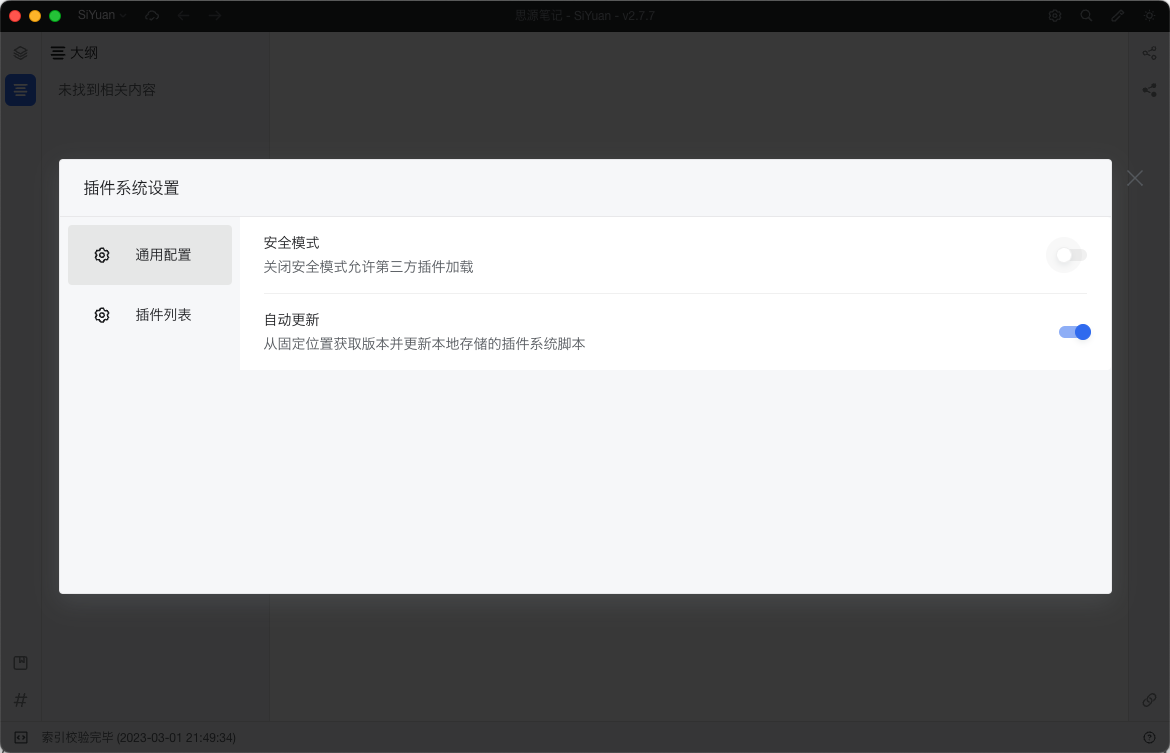Open the file tree layers icon in left dock
Screen dimensions: 1170x753
tap(20, 53)
